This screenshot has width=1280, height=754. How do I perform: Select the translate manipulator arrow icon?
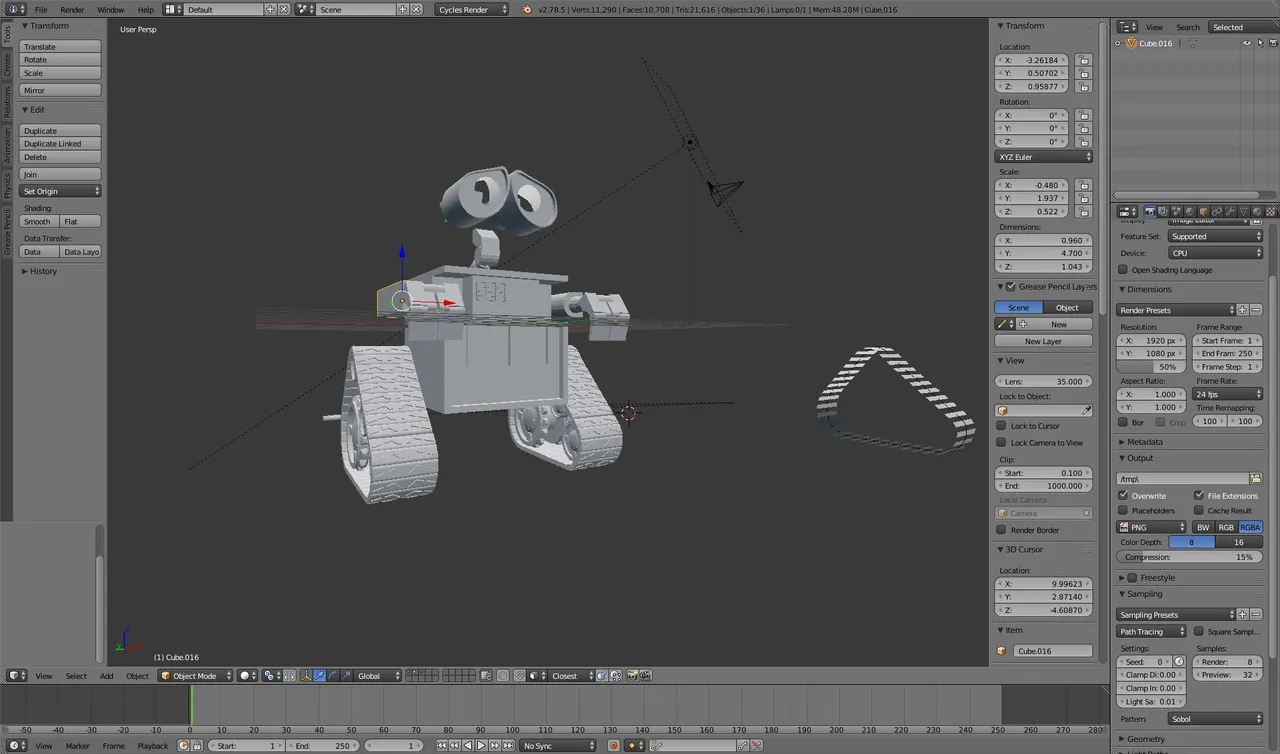click(319, 676)
